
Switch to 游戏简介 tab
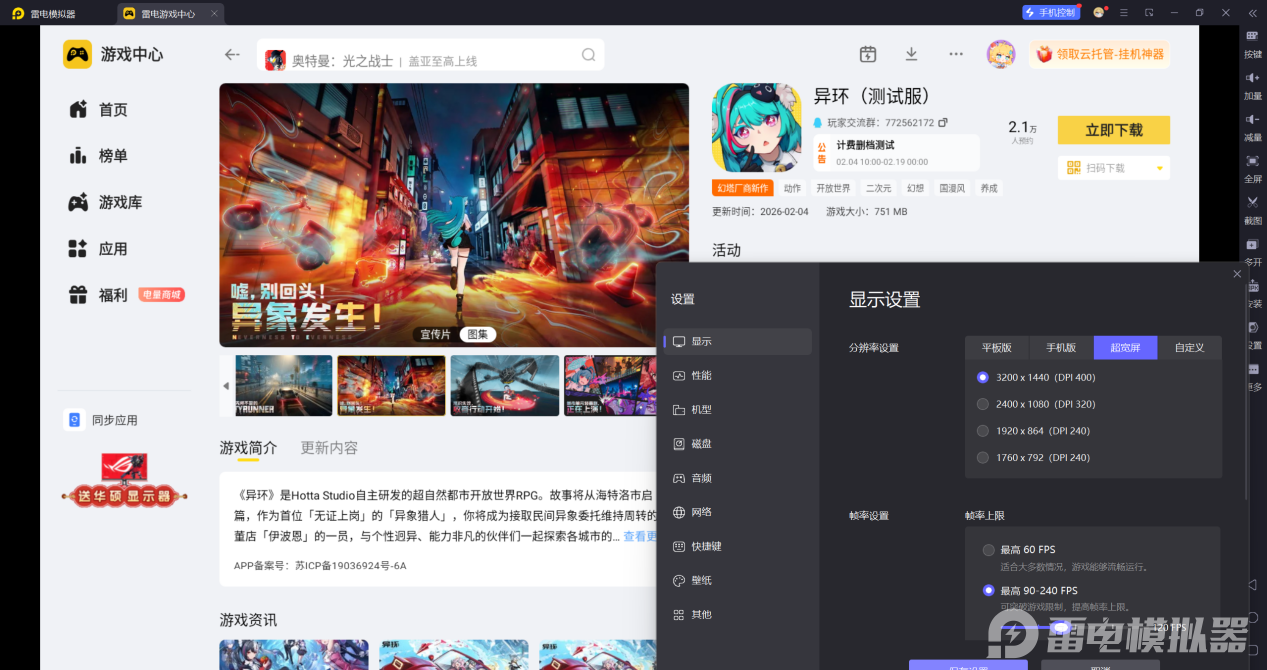[248, 447]
